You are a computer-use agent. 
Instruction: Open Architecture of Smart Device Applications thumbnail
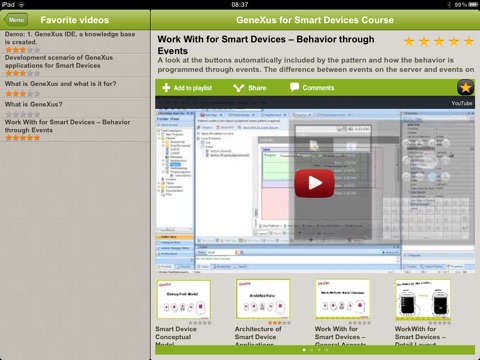(263, 299)
